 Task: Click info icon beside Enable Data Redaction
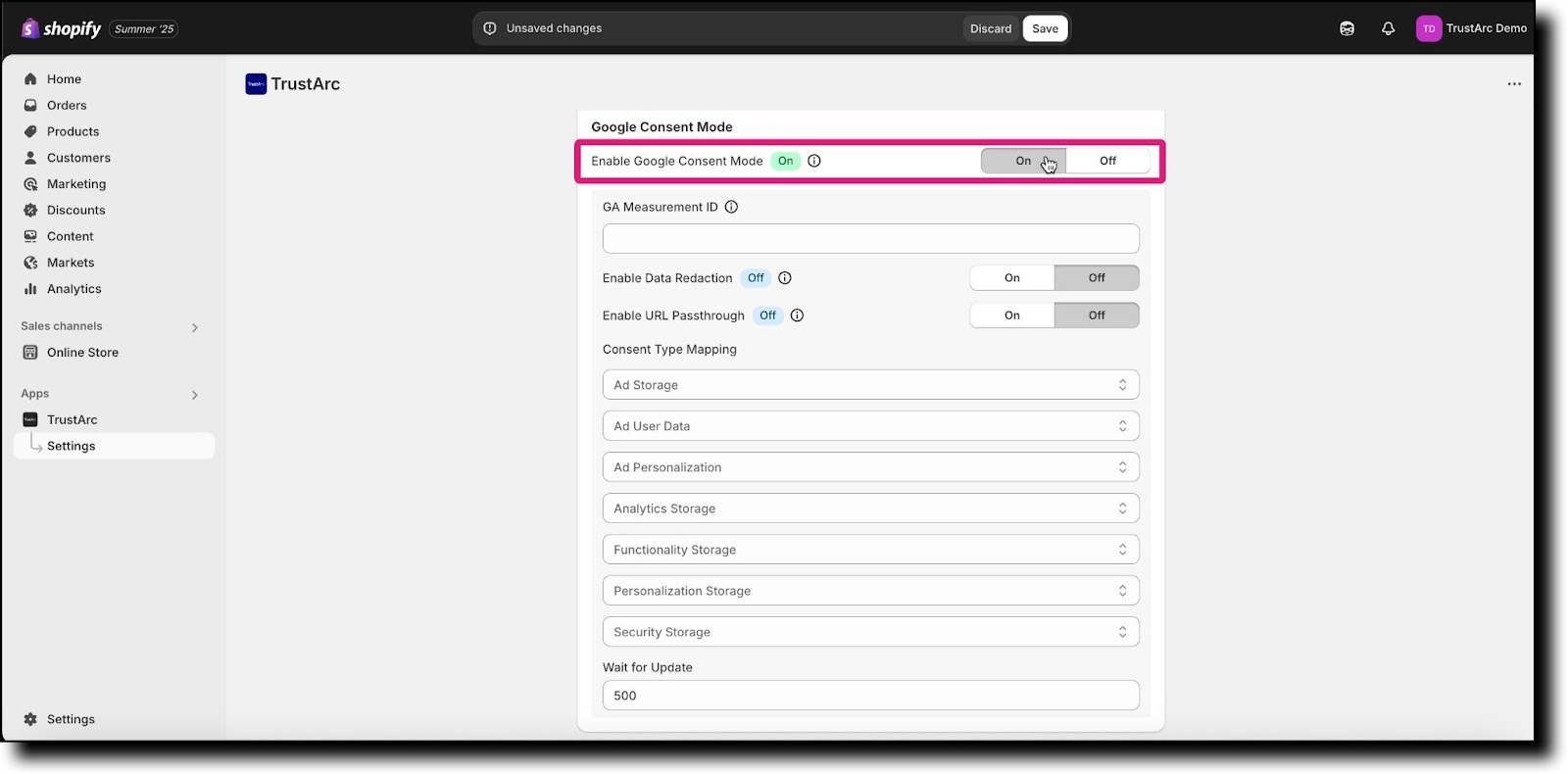tap(785, 278)
